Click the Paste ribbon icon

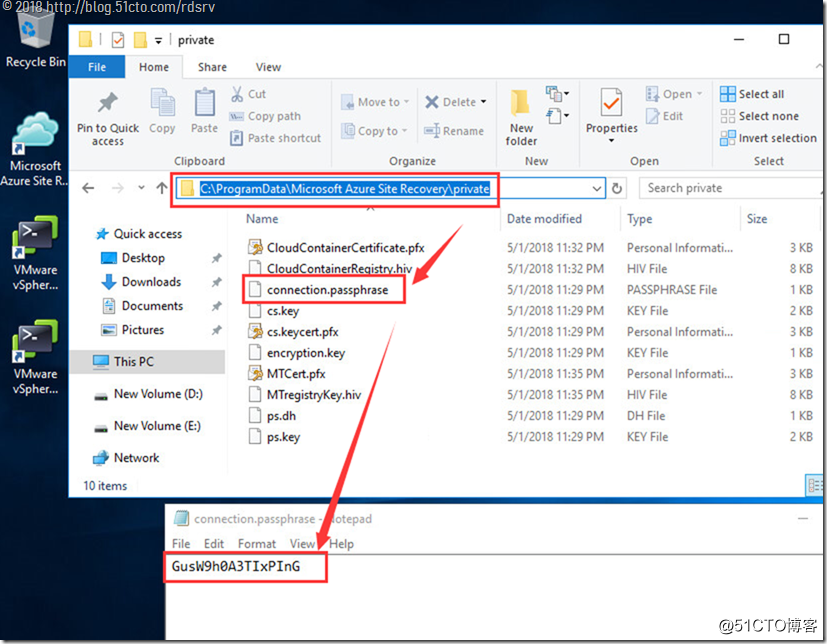tap(204, 111)
